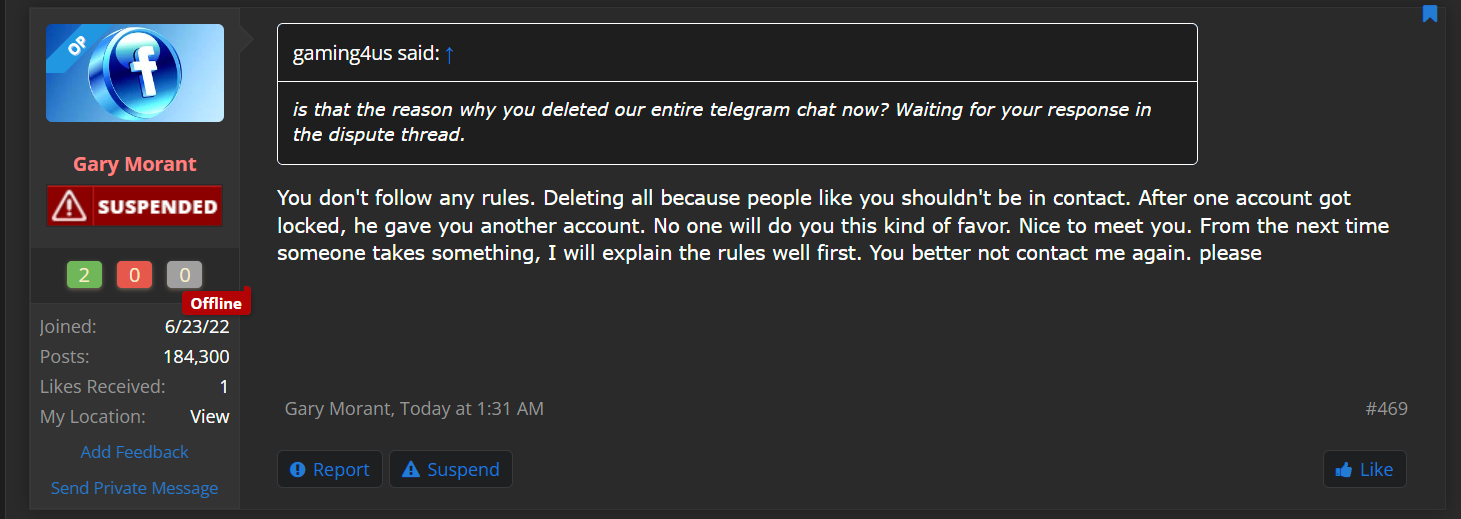The width and height of the screenshot is (1461, 519).
Task: Click the gray neutral feedback count
Action: point(184,275)
